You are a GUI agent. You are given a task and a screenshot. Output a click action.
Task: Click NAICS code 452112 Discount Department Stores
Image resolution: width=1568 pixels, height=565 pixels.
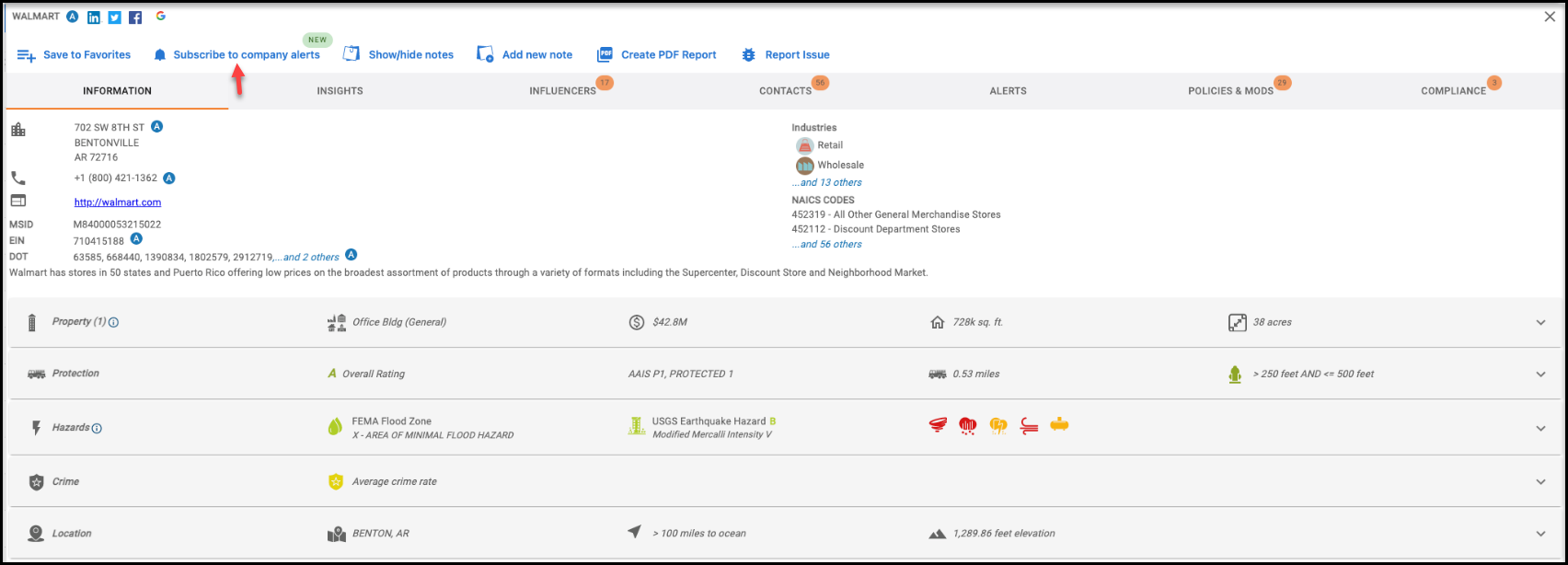876,229
